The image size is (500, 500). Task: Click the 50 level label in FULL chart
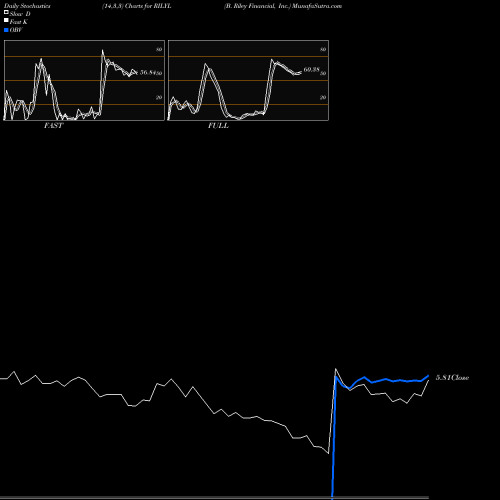click(x=323, y=73)
